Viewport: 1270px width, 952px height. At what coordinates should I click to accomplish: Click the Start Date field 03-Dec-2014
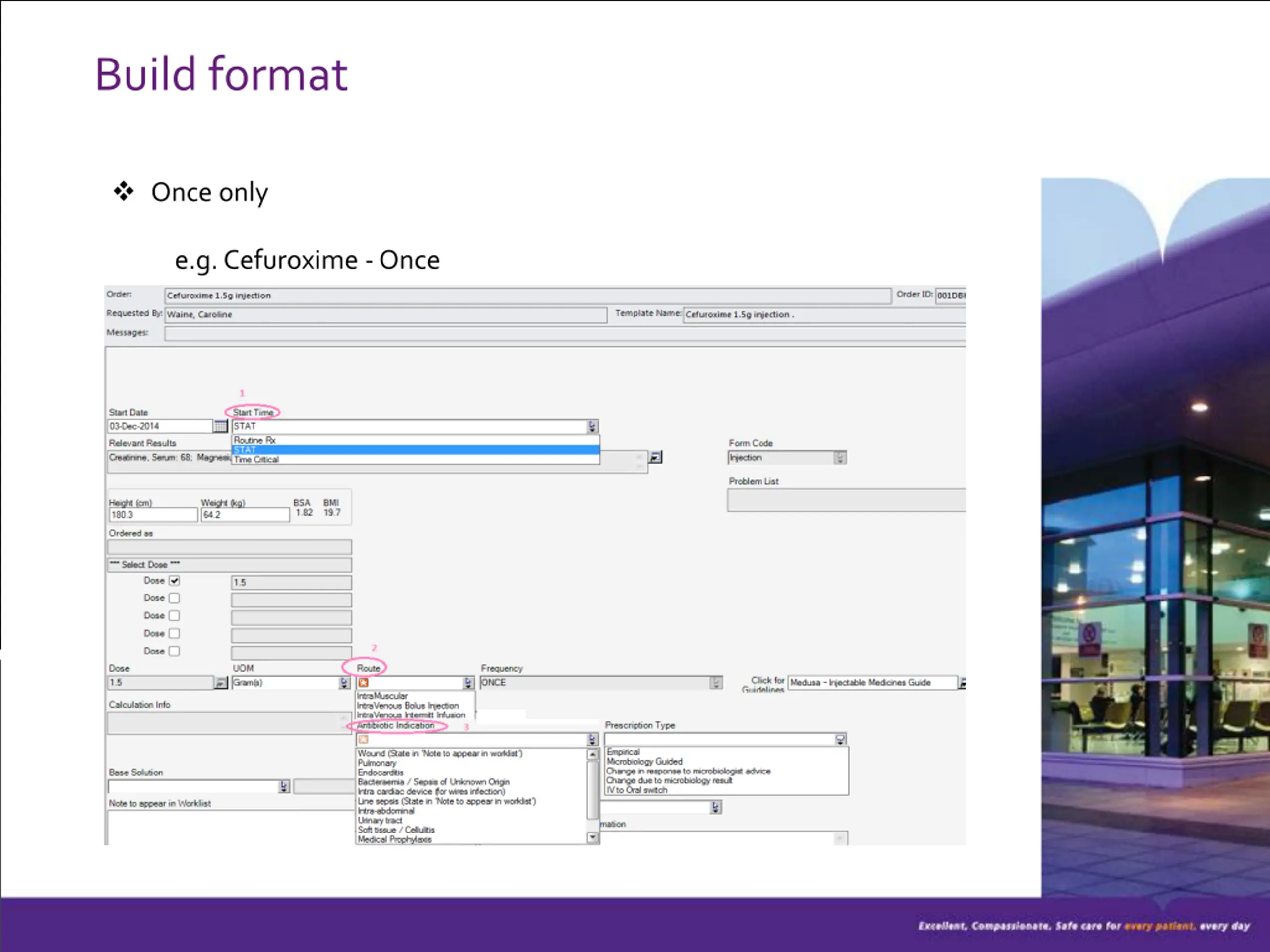(160, 426)
